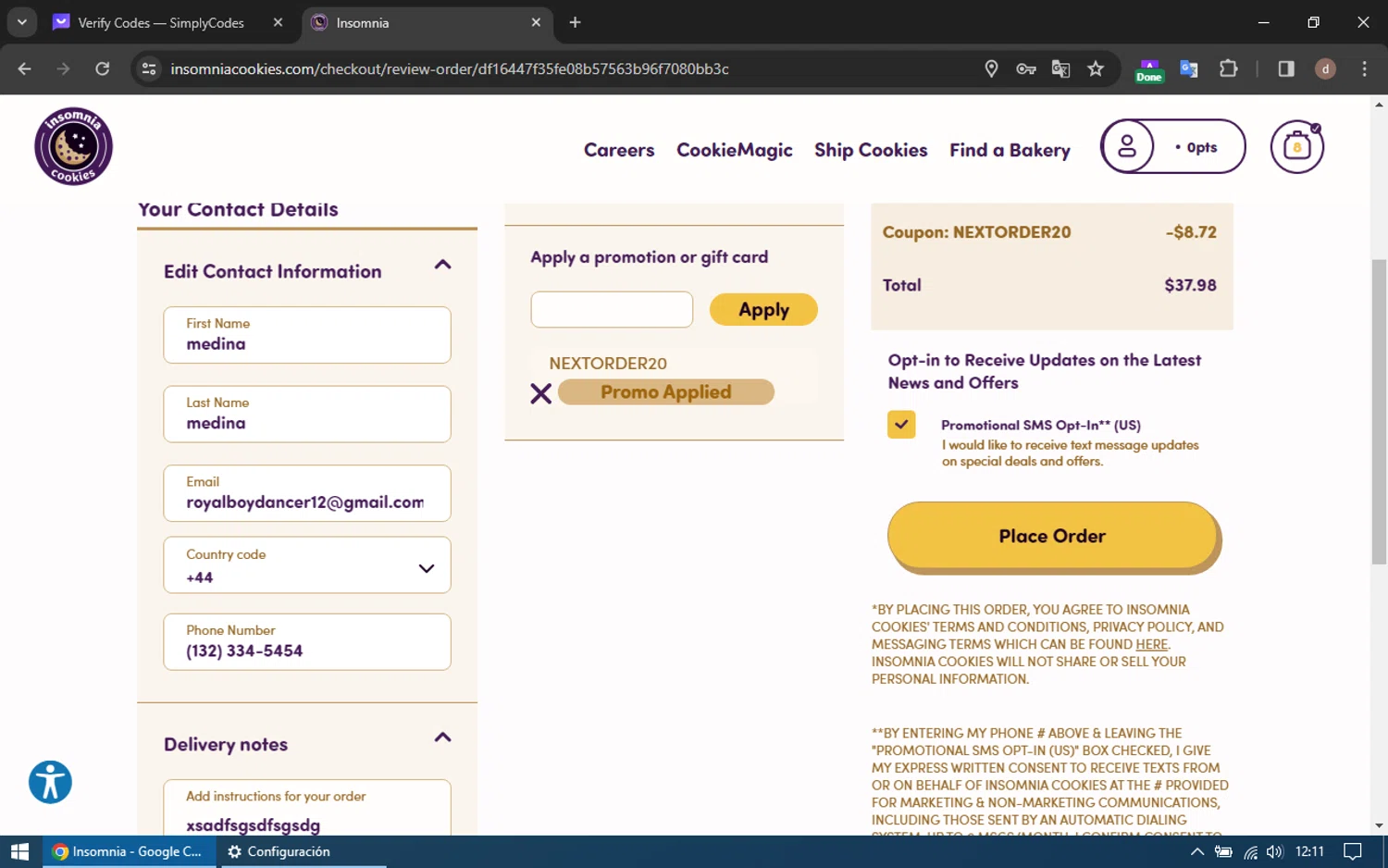Click the browser address bar URL

click(x=450, y=68)
